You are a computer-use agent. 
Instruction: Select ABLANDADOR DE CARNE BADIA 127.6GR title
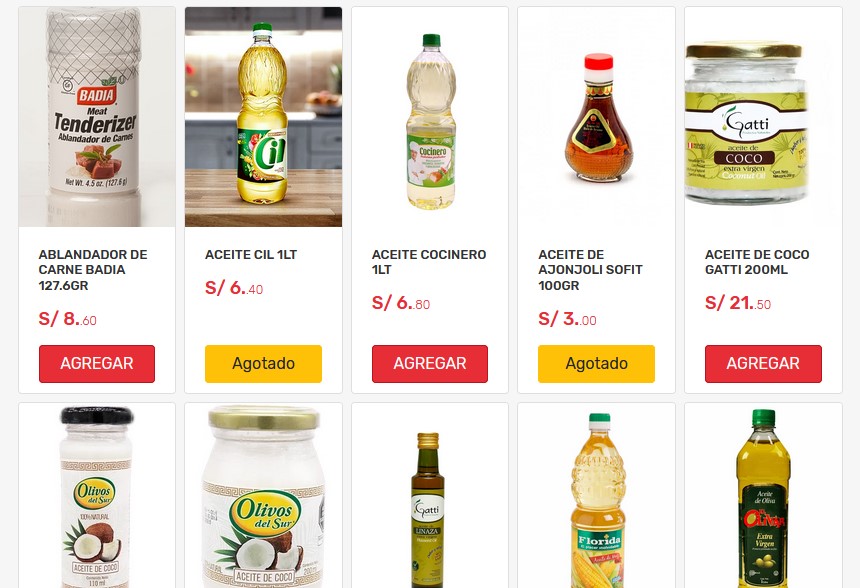(93, 270)
